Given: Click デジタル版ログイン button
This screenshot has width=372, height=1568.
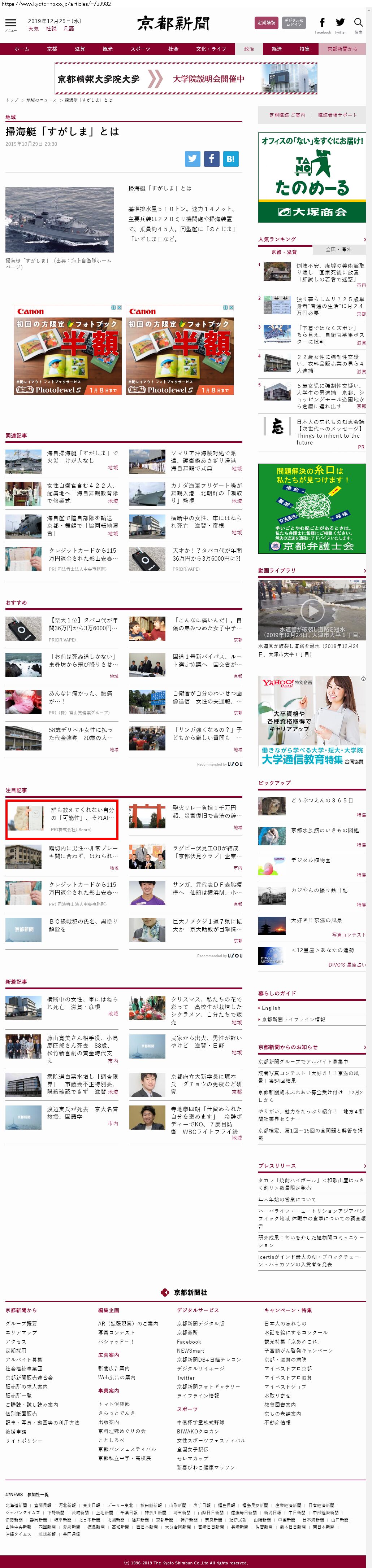Looking at the screenshot, I should [294, 23].
